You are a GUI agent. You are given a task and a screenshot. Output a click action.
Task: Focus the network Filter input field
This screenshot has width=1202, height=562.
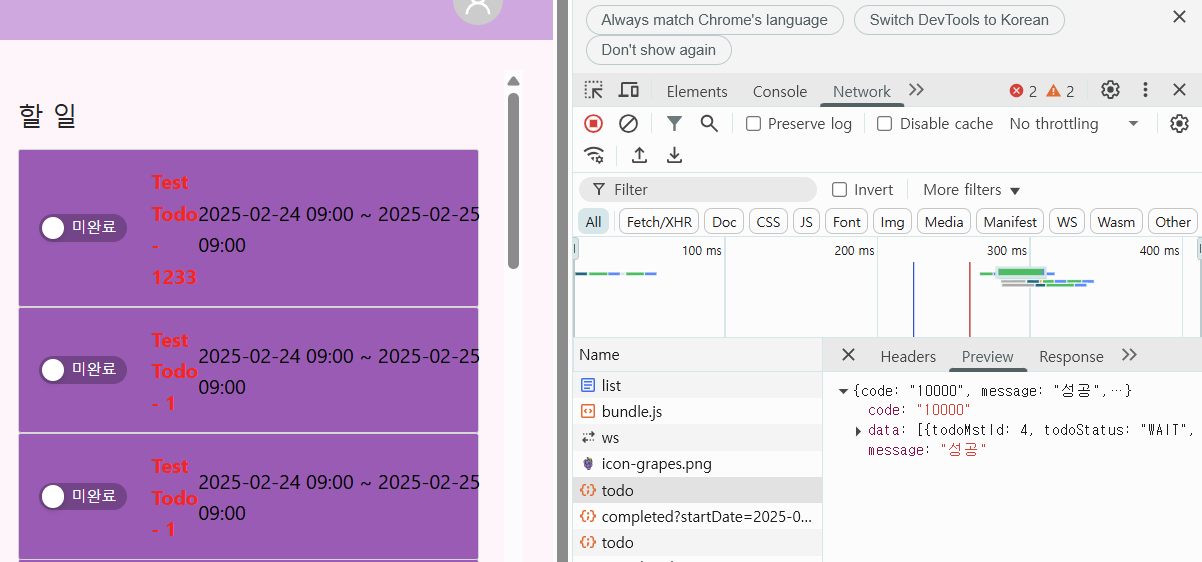coord(698,189)
